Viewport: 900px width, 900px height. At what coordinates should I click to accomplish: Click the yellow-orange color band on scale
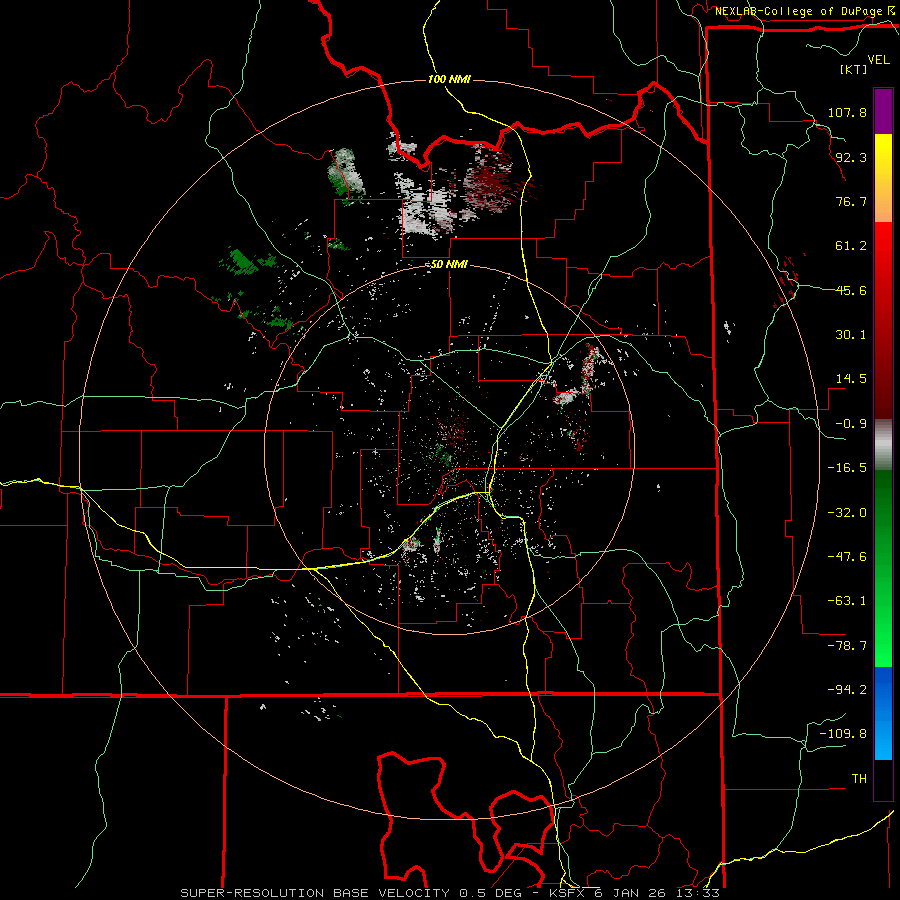pyautogui.click(x=883, y=178)
